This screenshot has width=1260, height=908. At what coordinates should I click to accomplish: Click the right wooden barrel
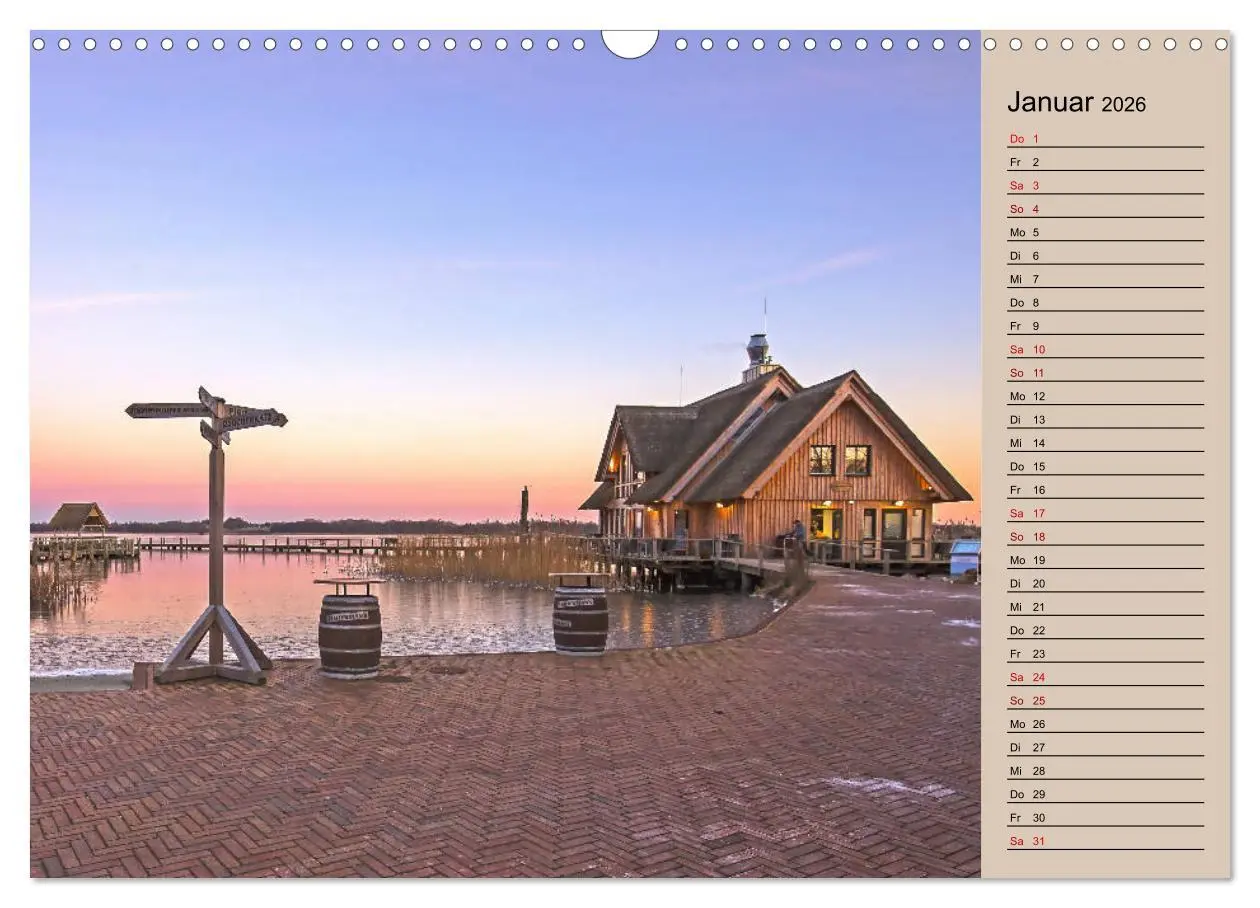click(x=578, y=618)
